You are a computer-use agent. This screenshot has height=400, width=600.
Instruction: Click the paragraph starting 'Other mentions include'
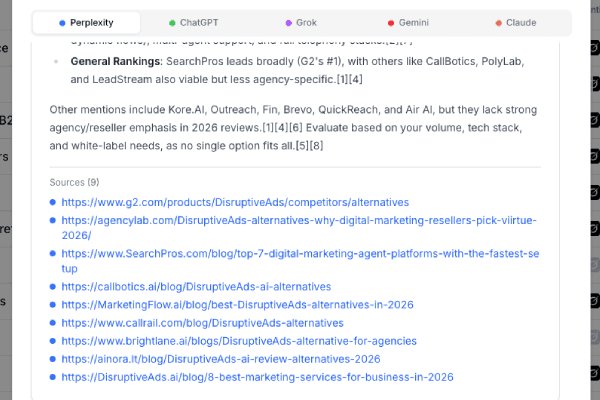coord(293,128)
